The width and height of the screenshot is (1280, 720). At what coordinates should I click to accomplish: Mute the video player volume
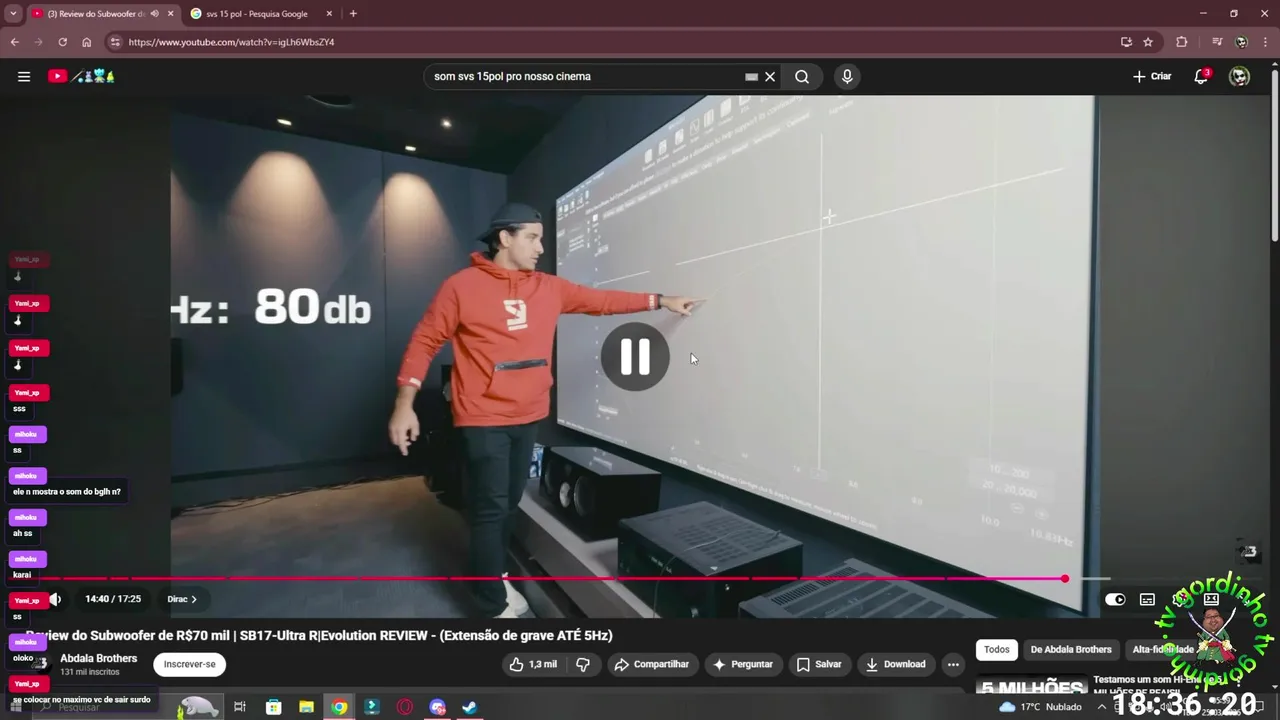pyautogui.click(x=56, y=599)
